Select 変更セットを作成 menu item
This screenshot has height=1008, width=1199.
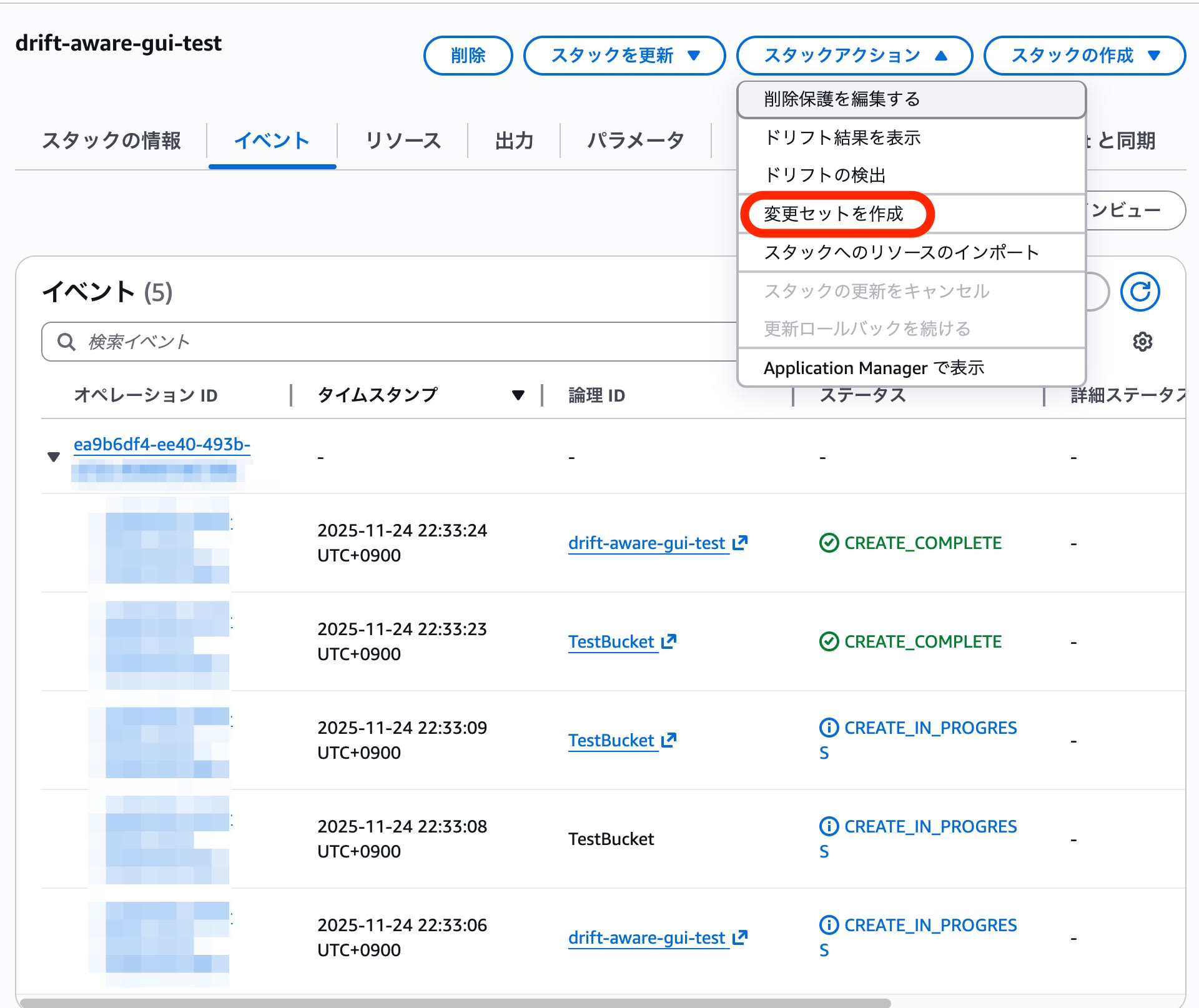coord(833,214)
